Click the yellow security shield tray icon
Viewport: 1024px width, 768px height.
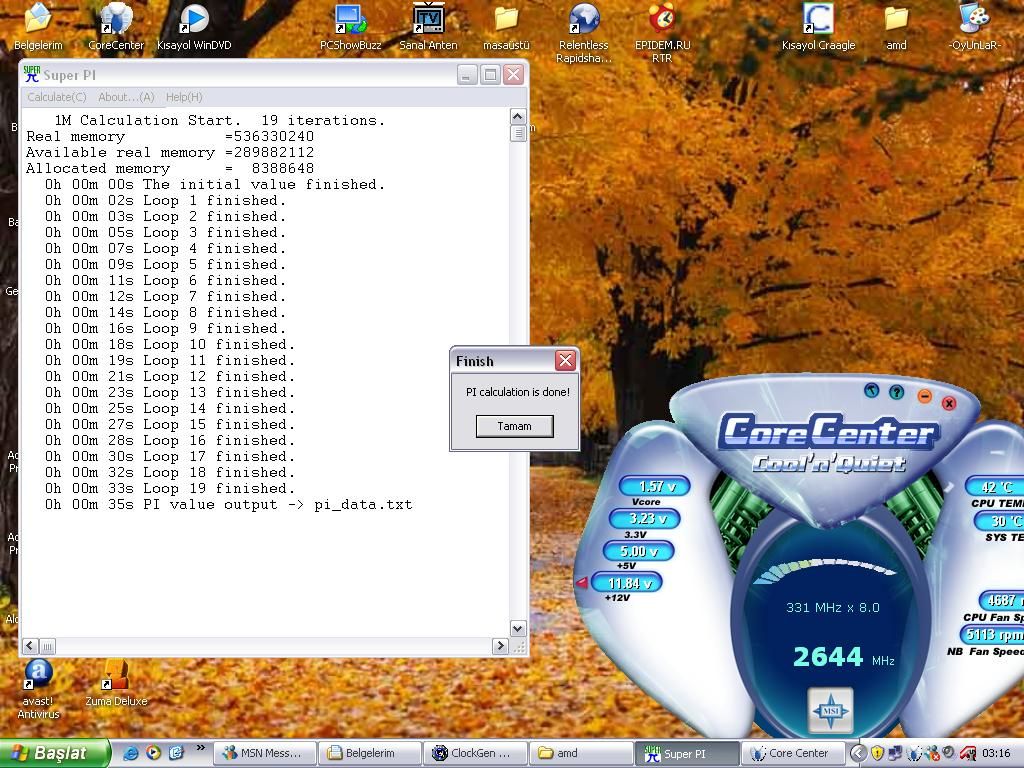click(x=877, y=754)
